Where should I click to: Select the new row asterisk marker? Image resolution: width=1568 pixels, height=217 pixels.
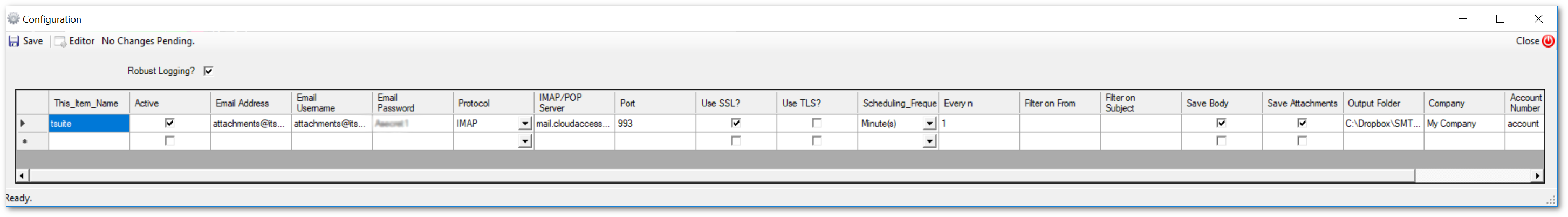click(24, 141)
